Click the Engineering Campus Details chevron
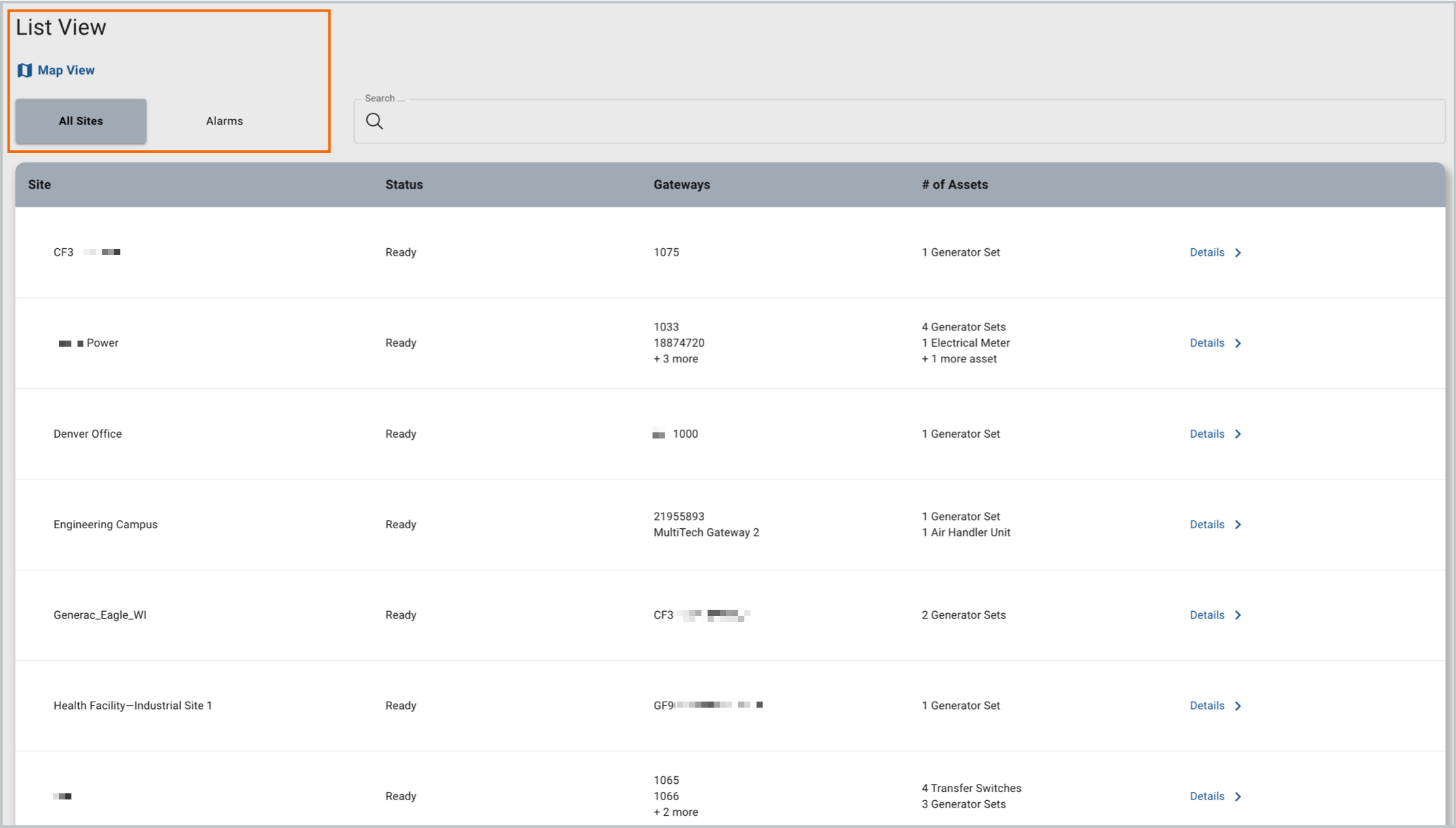Image resolution: width=1456 pixels, height=828 pixels. pyautogui.click(x=1238, y=524)
